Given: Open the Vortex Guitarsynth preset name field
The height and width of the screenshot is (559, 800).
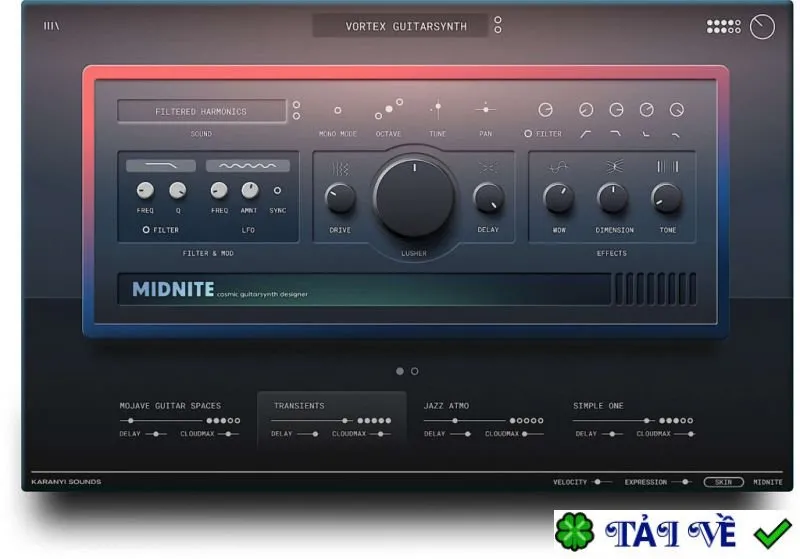Looking at the screenshot, I should pos(400,26).
